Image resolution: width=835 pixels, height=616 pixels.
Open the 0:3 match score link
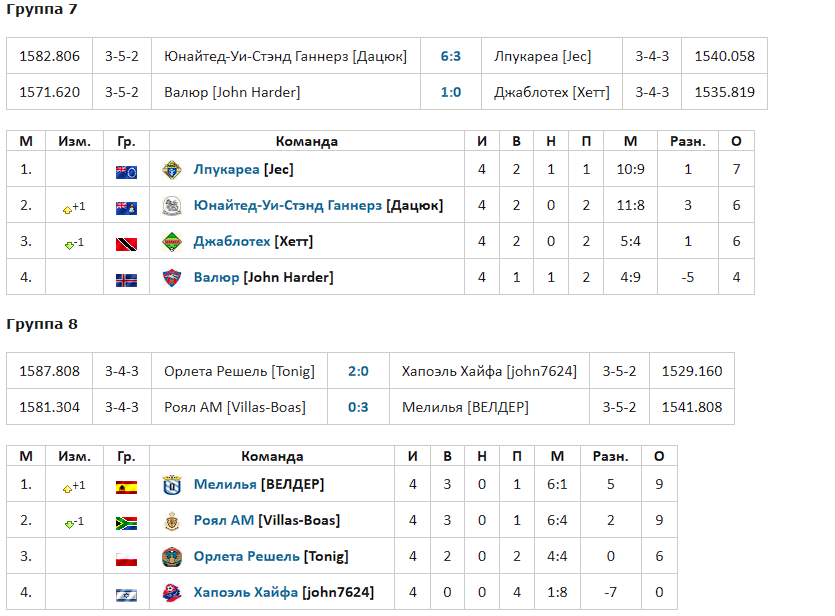coord(358,407)
